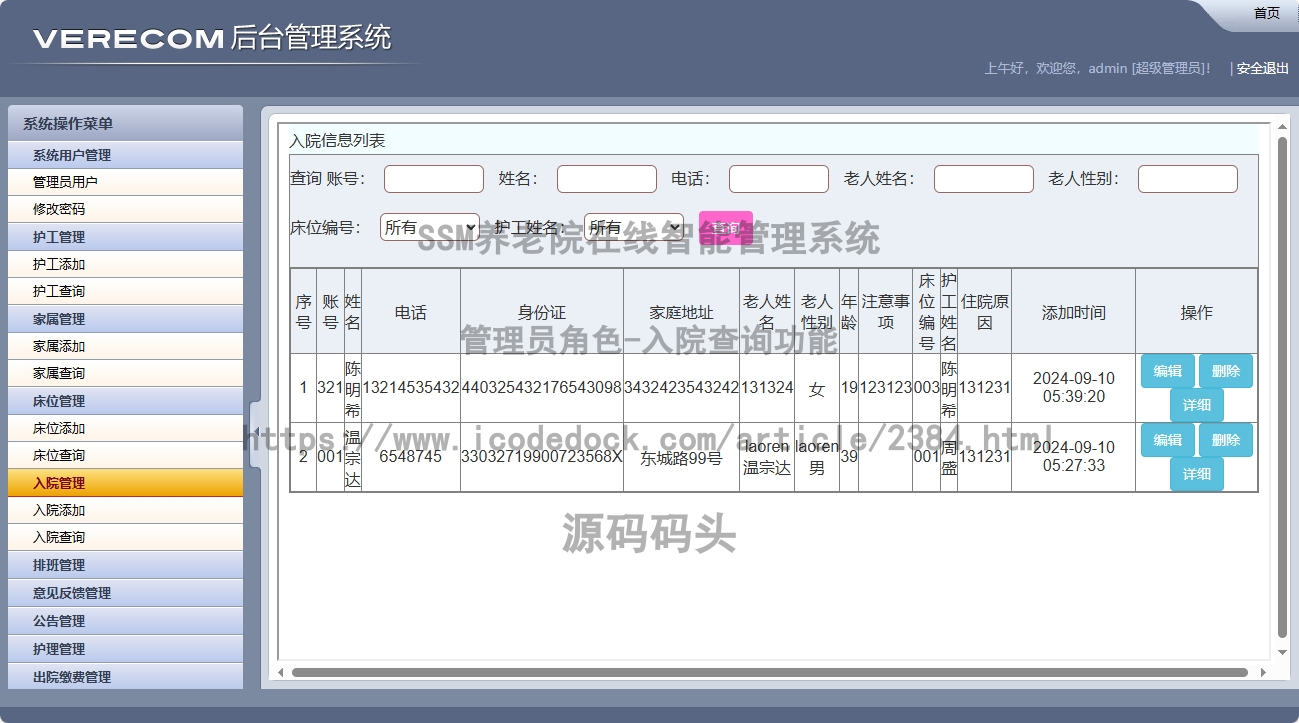Expand 排班管理 menu section
The height and width of the screenshot is (723, 1299).
click(125, 565)
